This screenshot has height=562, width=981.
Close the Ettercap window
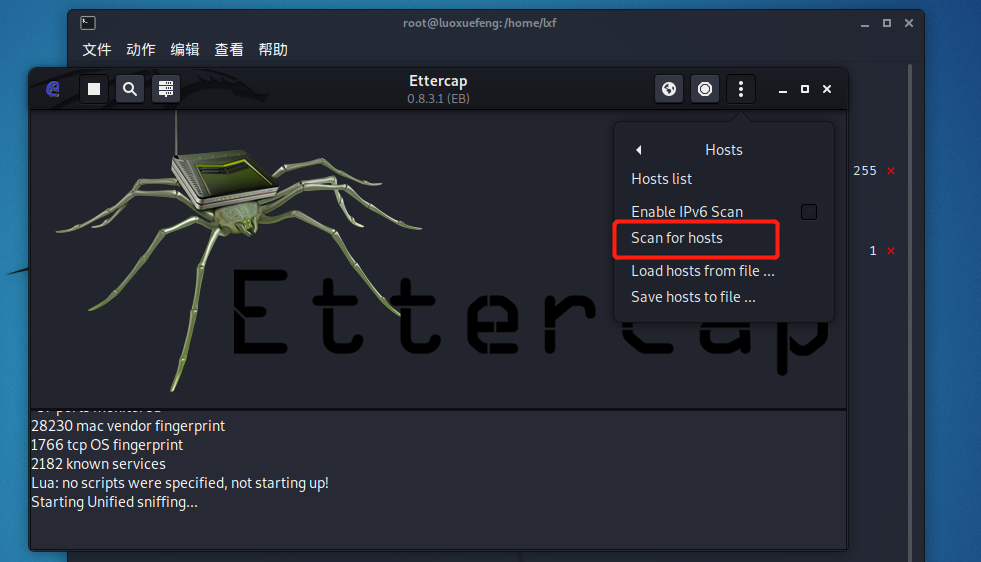pyautogui.click(x=827, y=89)
